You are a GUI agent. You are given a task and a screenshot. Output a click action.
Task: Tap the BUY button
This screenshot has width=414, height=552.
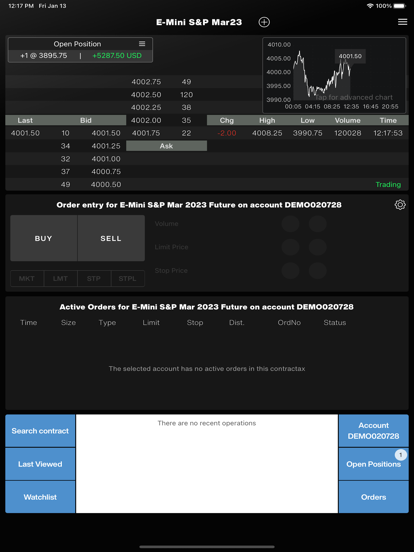pyautogui.click(x=44, y=238)
